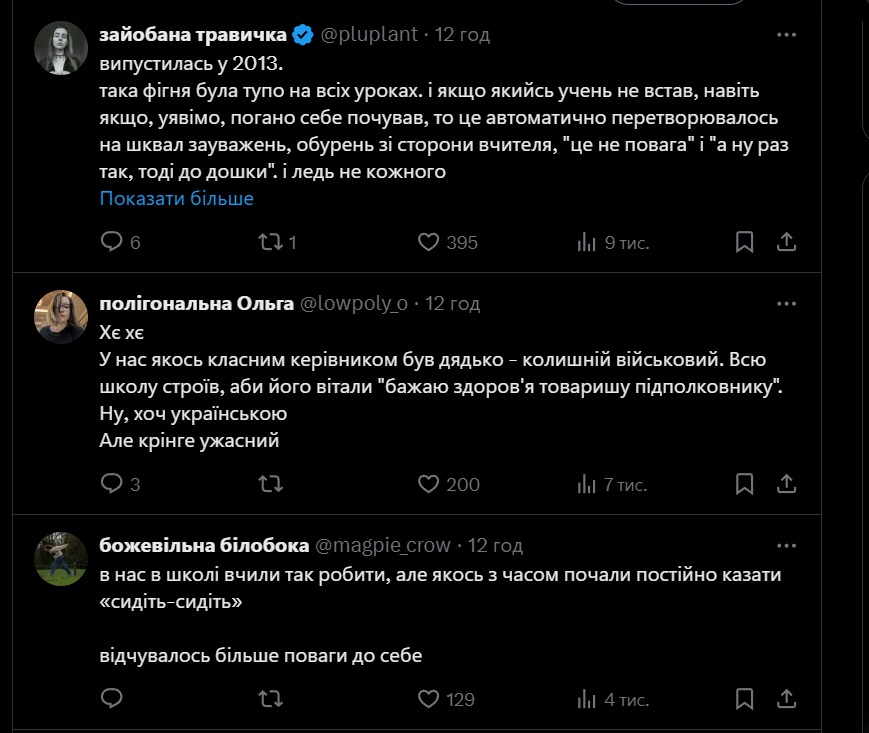Reply to @lowpoly_o tweet
Screen dimensions: 869x733
pyautogui.click(x=112, y=484)
